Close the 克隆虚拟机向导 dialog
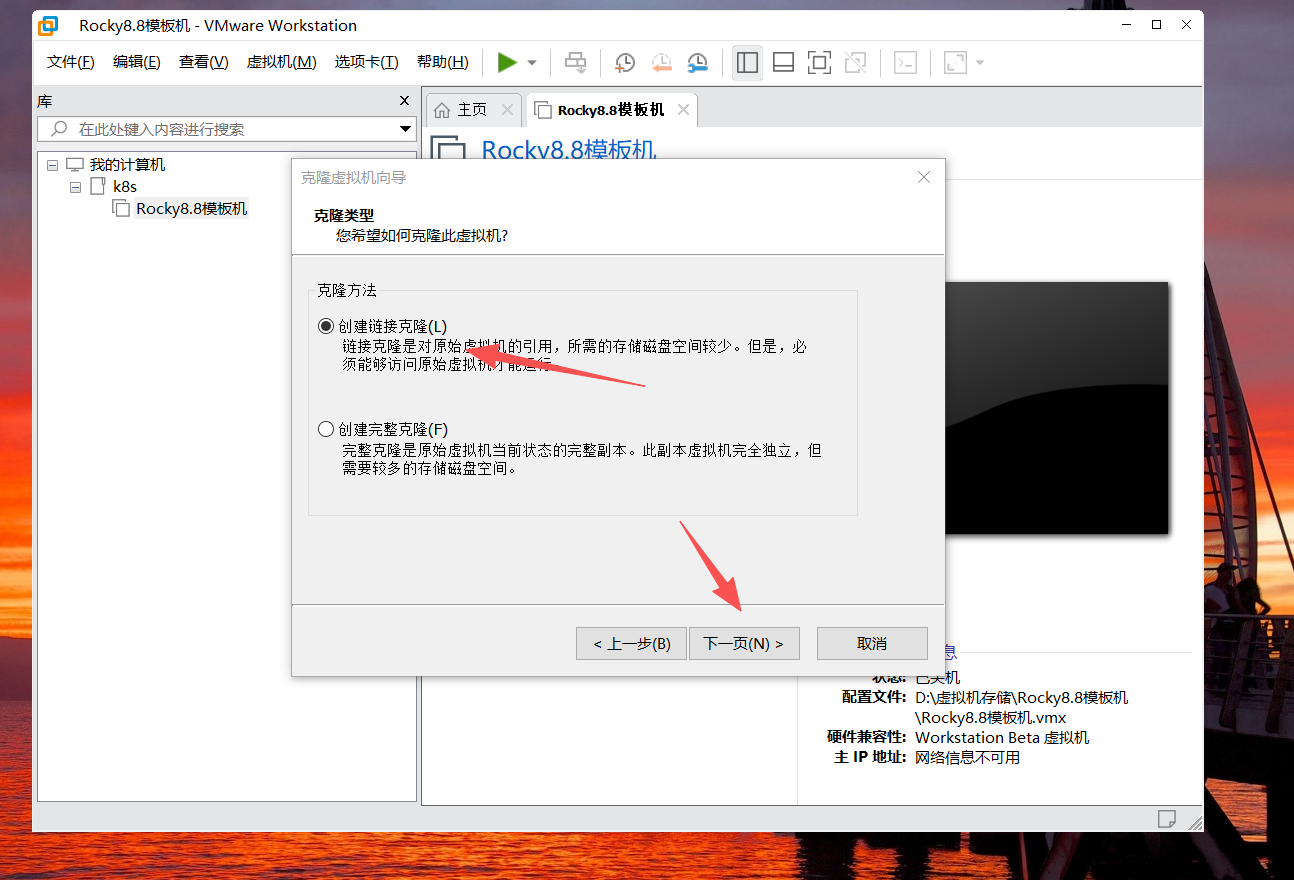Viewport: 1294px width, 880px height. 924,177
